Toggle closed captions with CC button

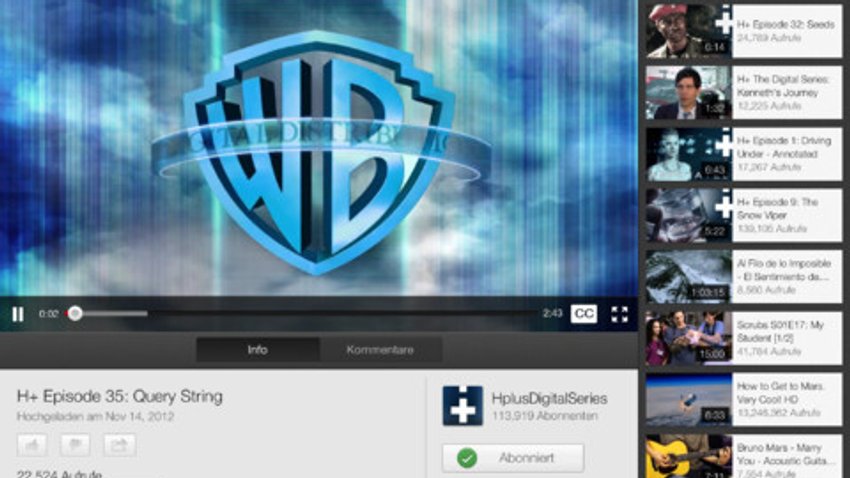point(583,314)
